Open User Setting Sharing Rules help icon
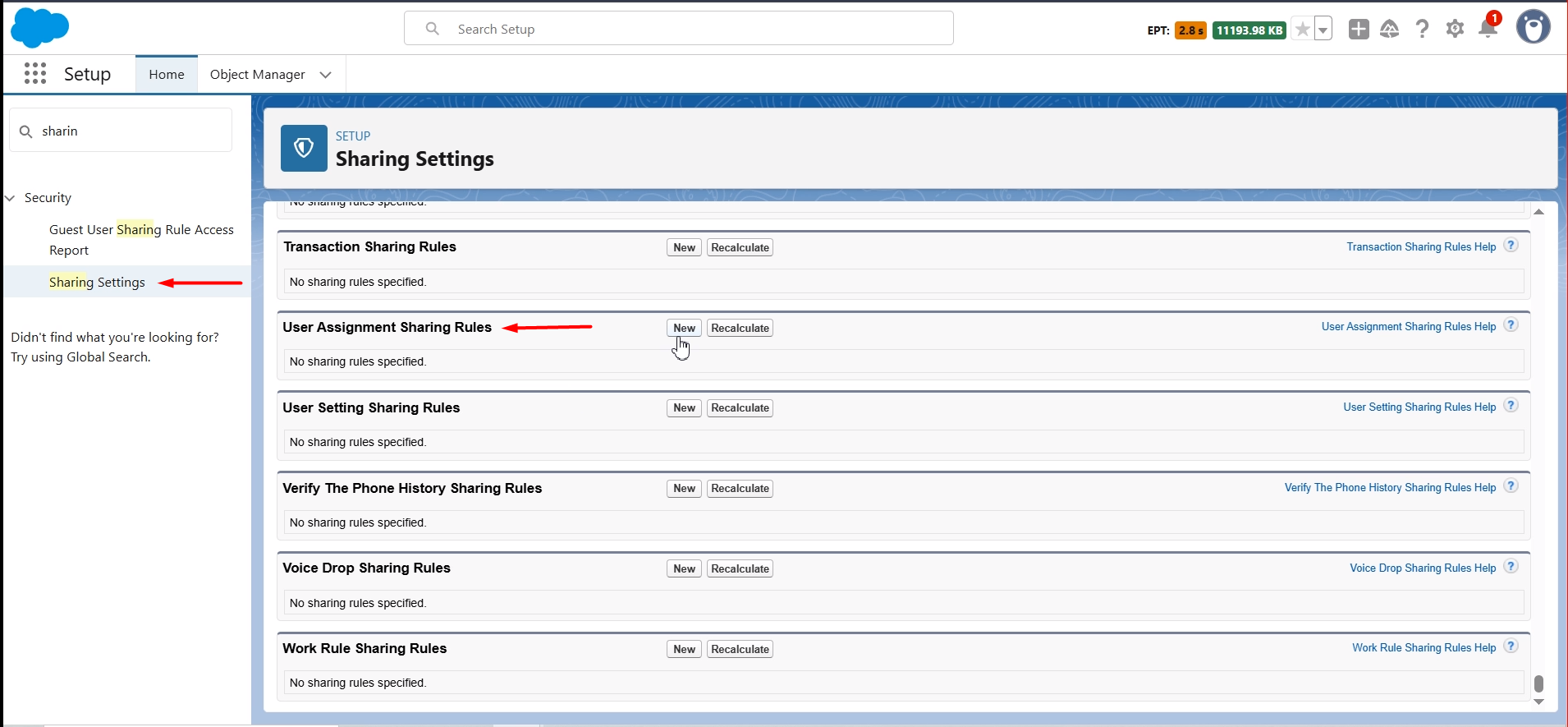Image resolution: width=1568 pixels, height=727 pixels. 1511,406
